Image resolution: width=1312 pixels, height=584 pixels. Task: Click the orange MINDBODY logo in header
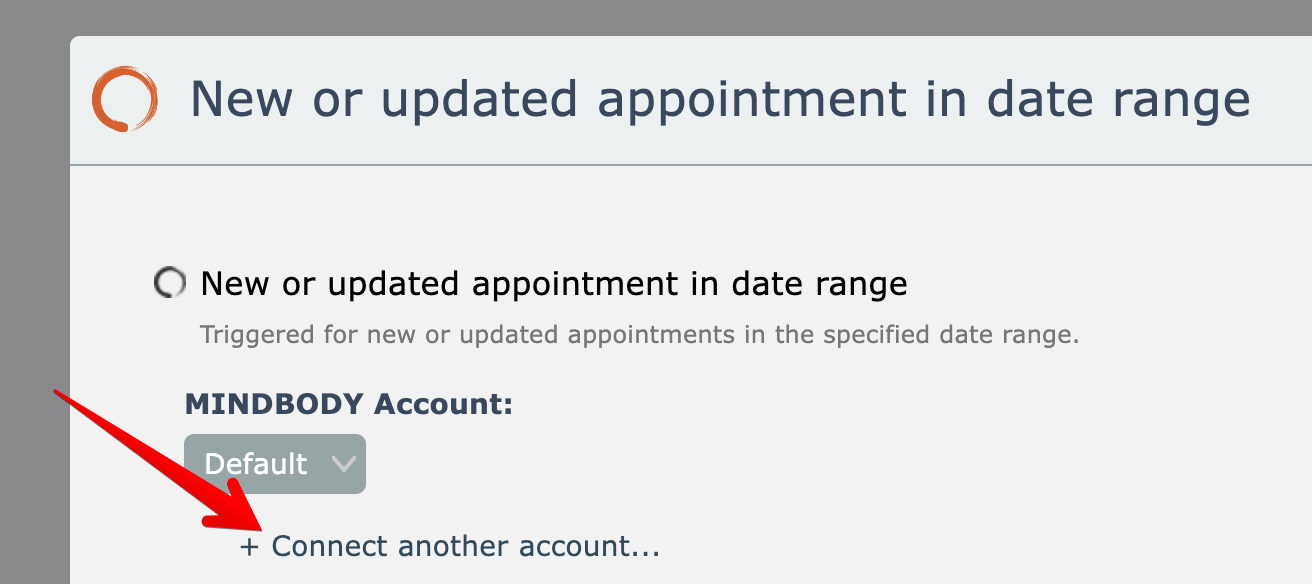[x=124, y=99]
